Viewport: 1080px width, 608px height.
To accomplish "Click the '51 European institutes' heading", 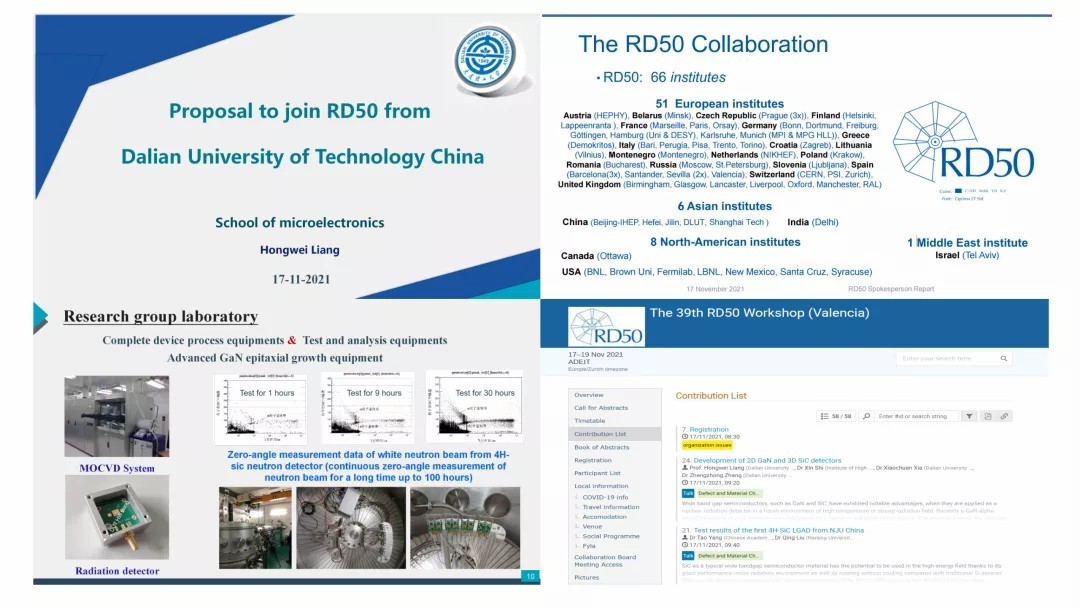I will tap(719, 103).
